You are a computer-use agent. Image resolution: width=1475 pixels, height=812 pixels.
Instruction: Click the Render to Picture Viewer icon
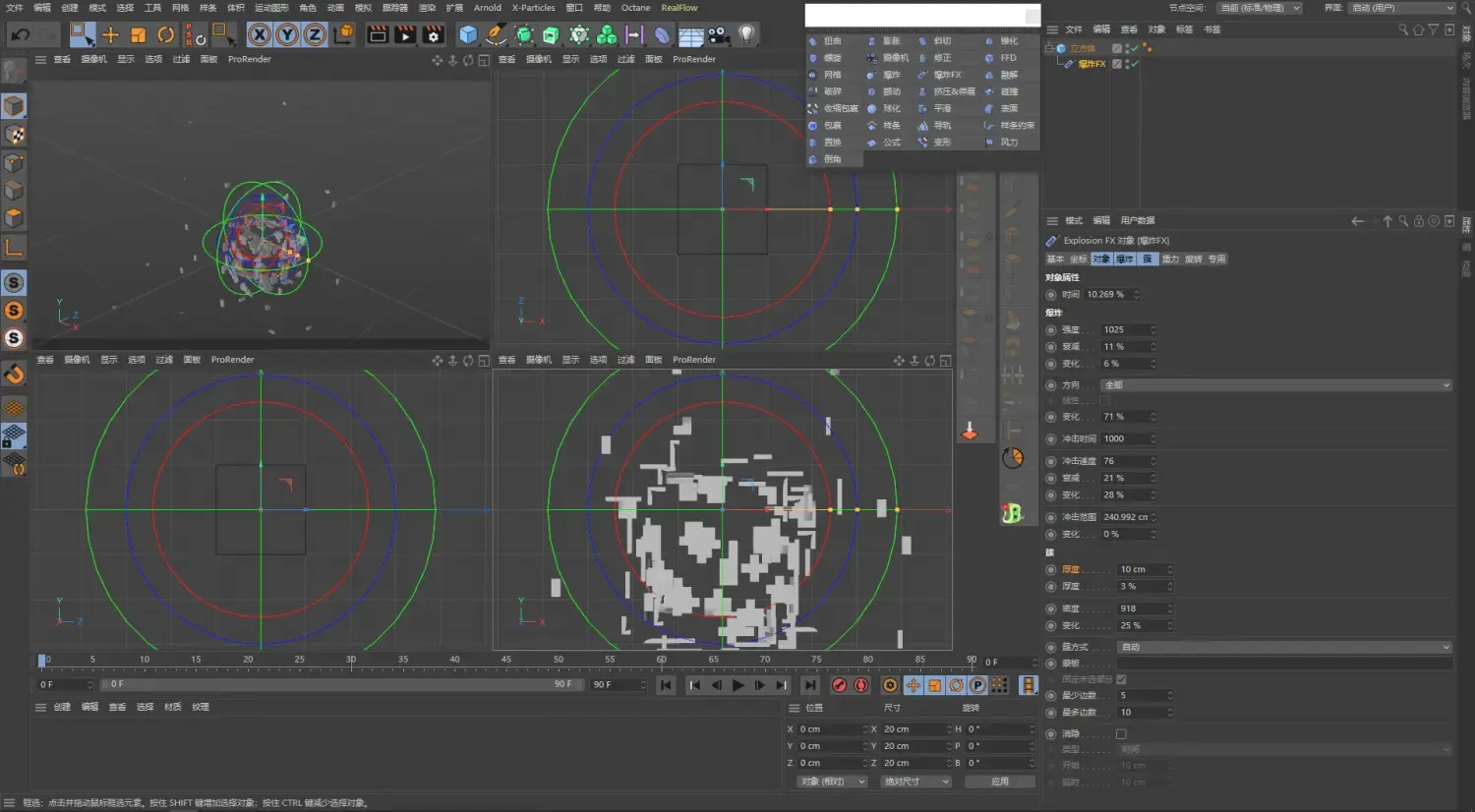click(404, 34)
